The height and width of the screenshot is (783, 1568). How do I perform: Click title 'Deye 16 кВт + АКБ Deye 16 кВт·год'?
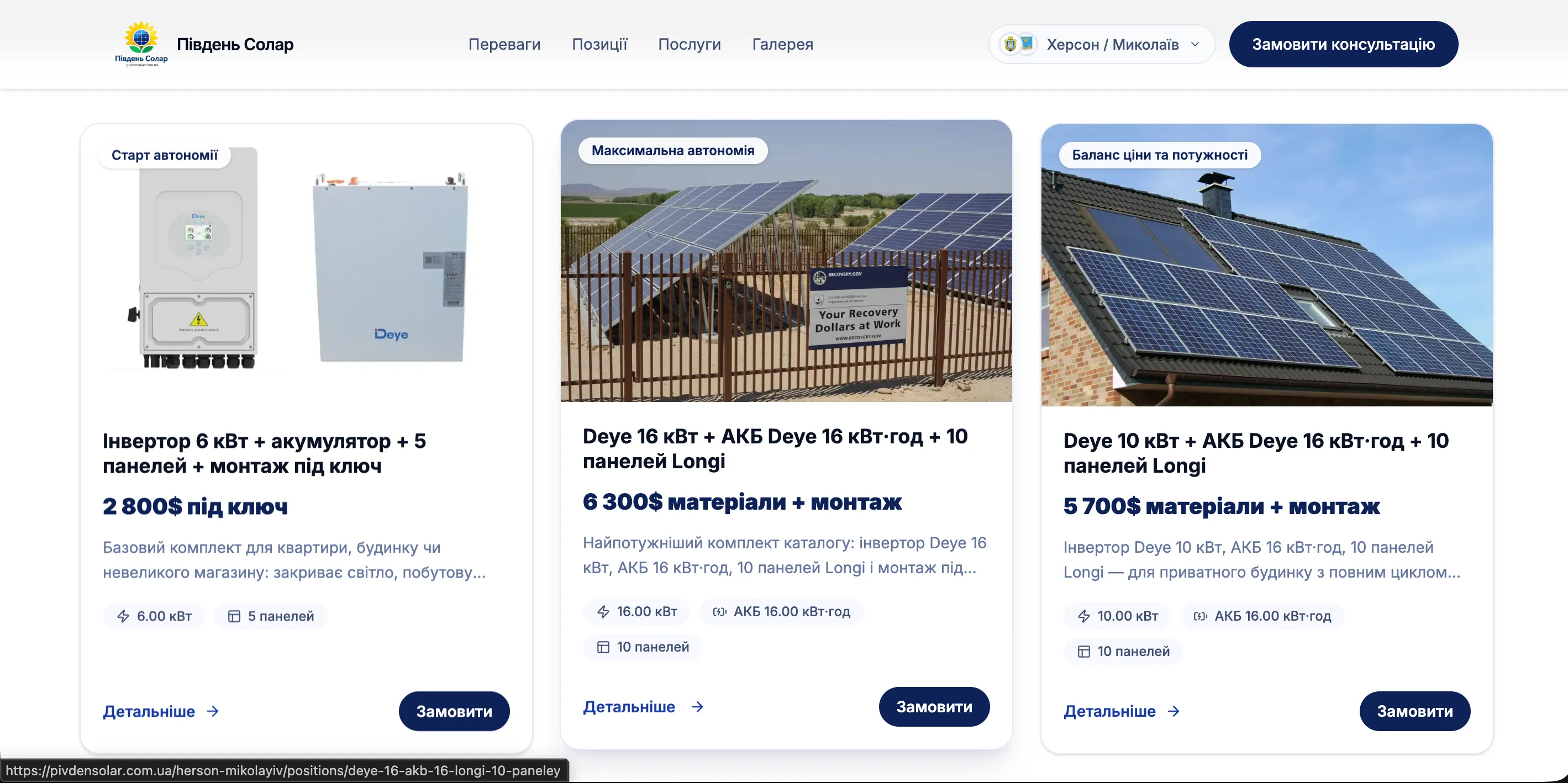pos(776,448)
